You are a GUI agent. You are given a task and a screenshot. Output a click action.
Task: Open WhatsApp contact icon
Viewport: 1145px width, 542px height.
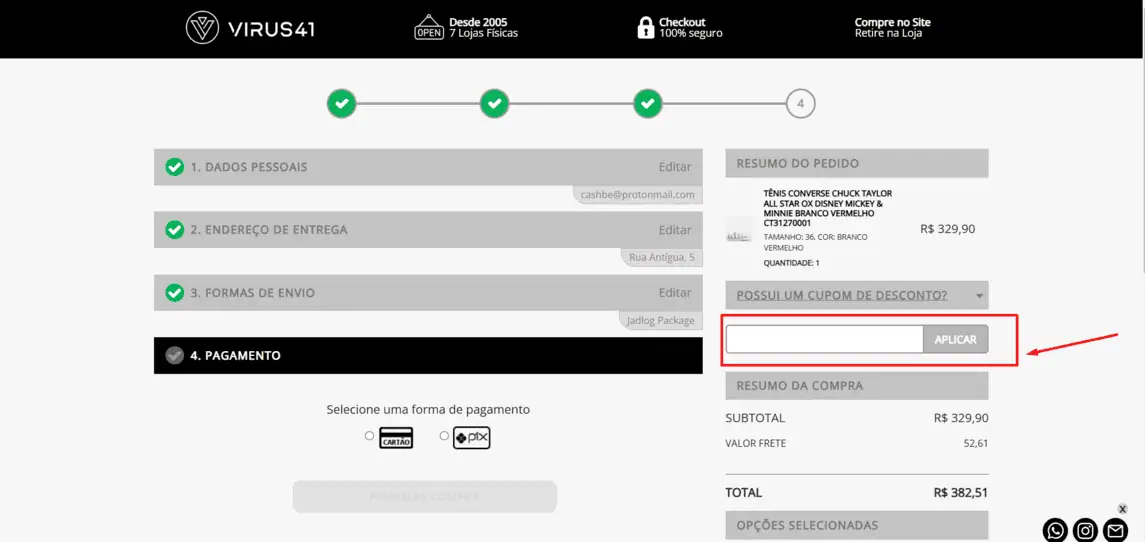[1056, 530]
